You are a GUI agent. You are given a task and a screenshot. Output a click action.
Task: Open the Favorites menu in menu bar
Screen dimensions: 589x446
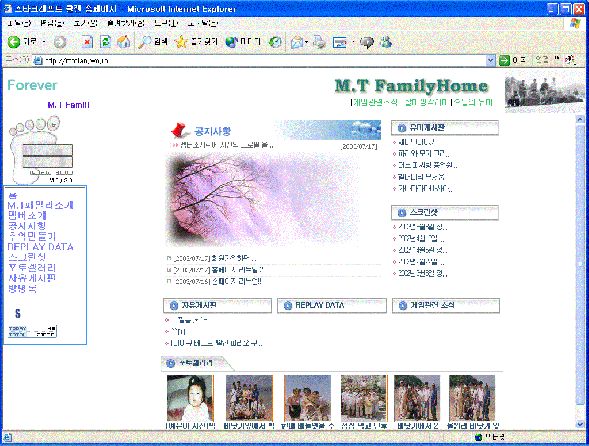tap(125, 23)
